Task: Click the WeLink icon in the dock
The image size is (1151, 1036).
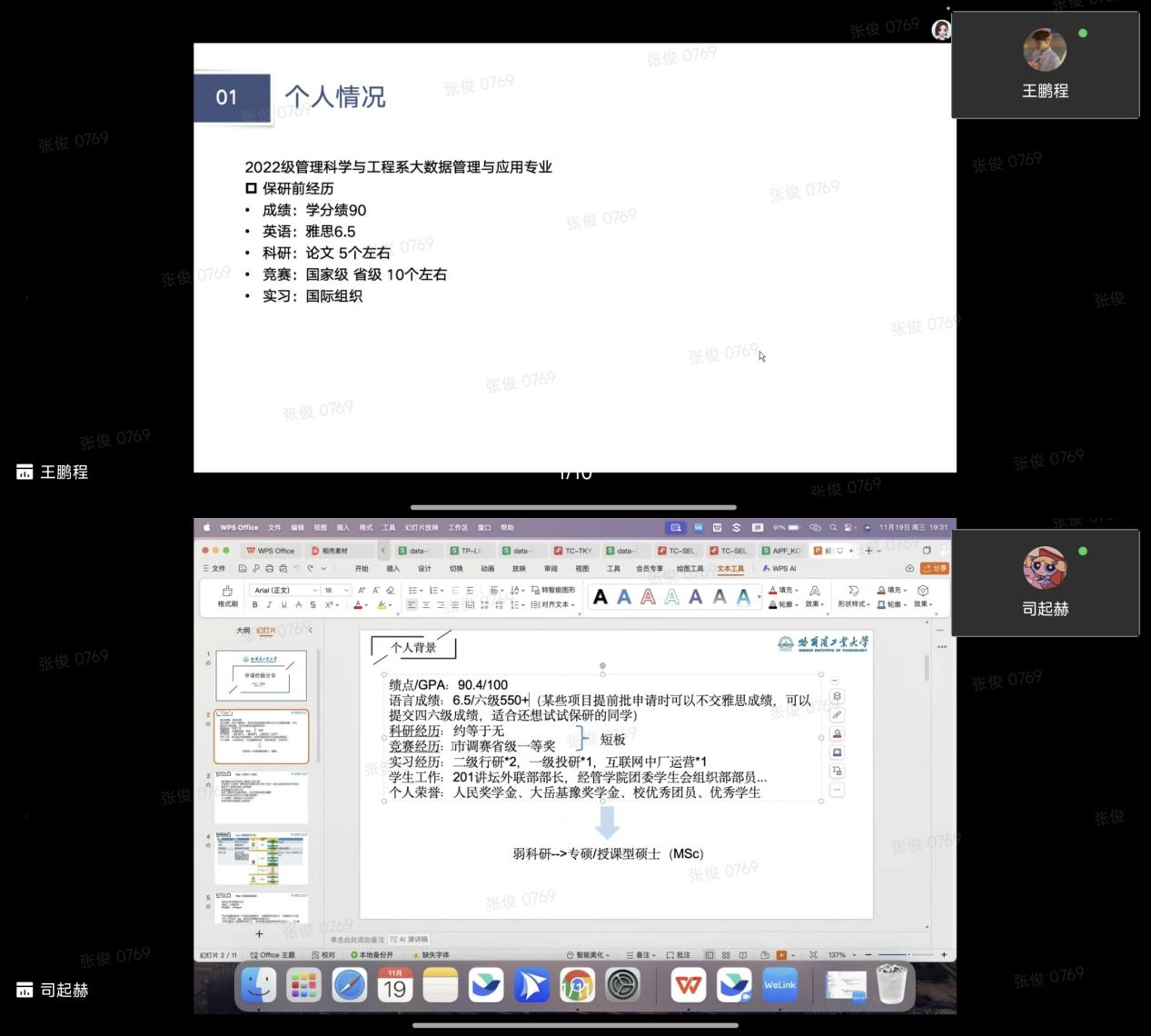Action: [x=779, y=985]
